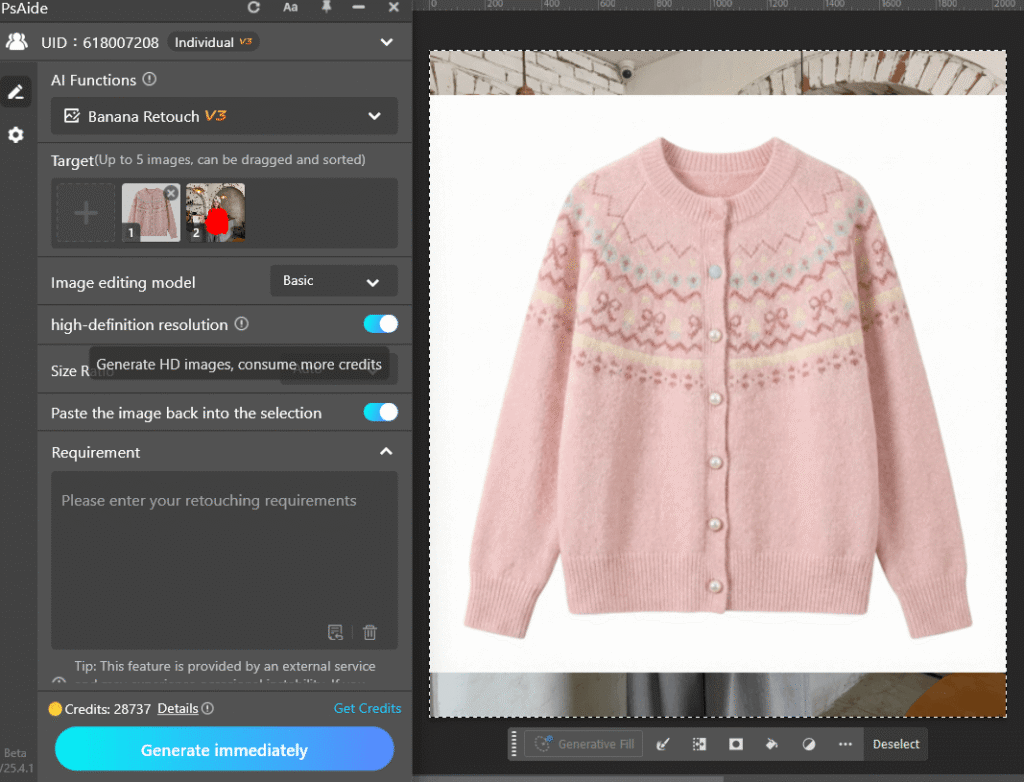Collapse the Requirement section

click(x=386, y=452)
